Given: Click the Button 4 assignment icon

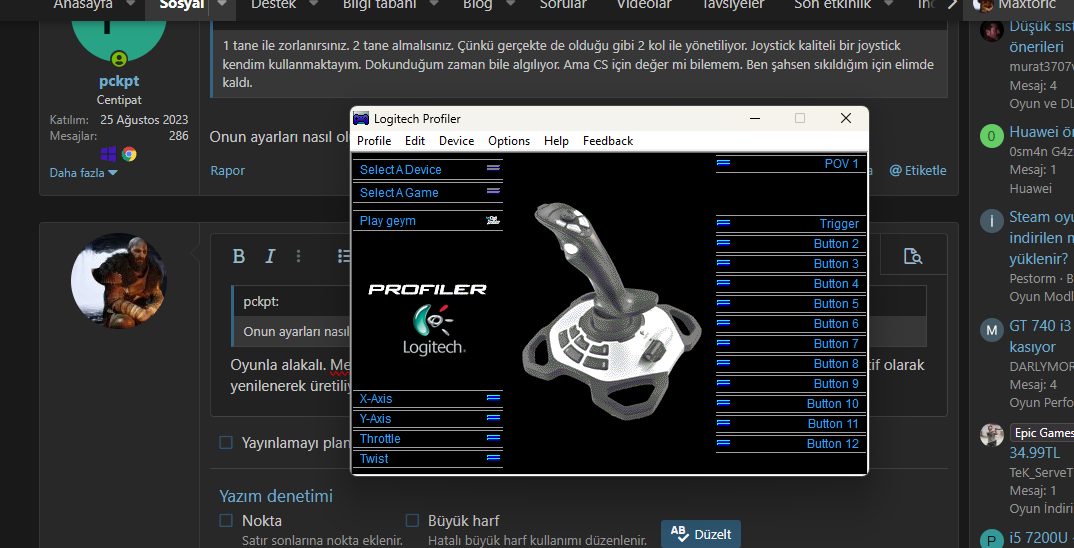Looking at the screenshot, I should 723,282.
